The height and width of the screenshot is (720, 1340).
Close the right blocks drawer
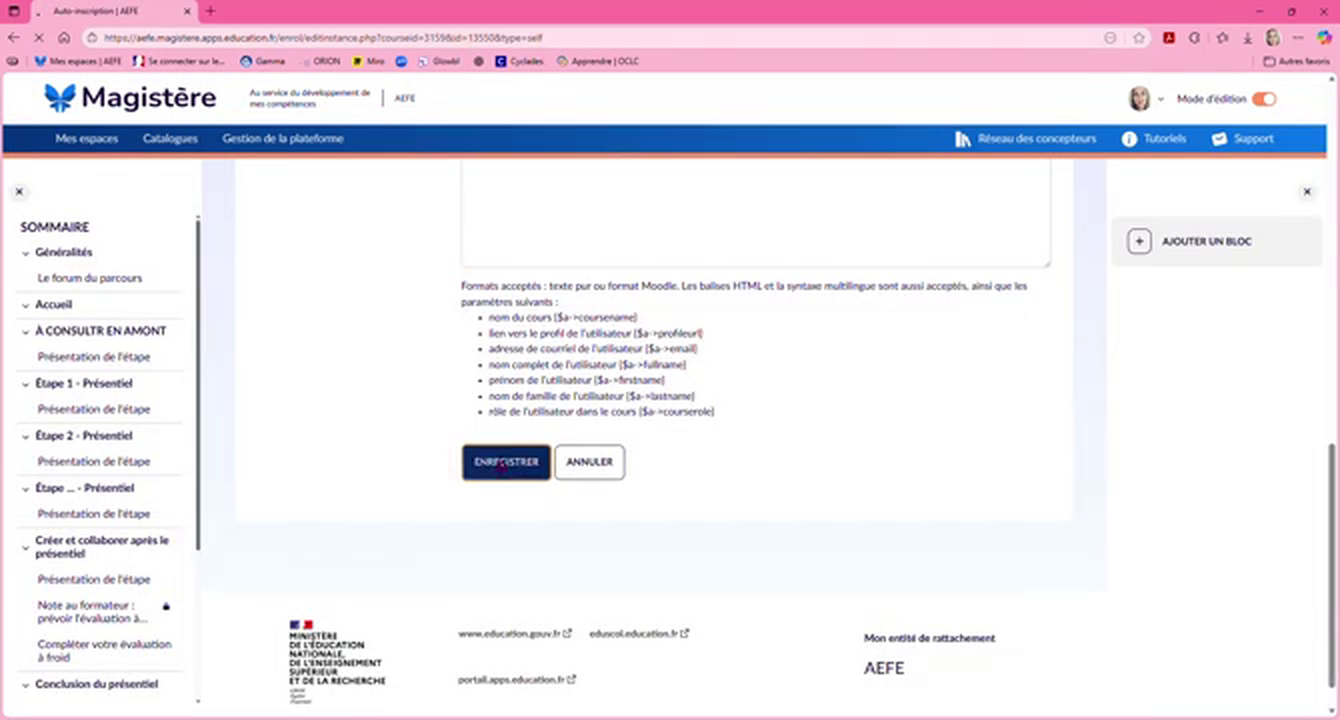[x=1307, y=192]
